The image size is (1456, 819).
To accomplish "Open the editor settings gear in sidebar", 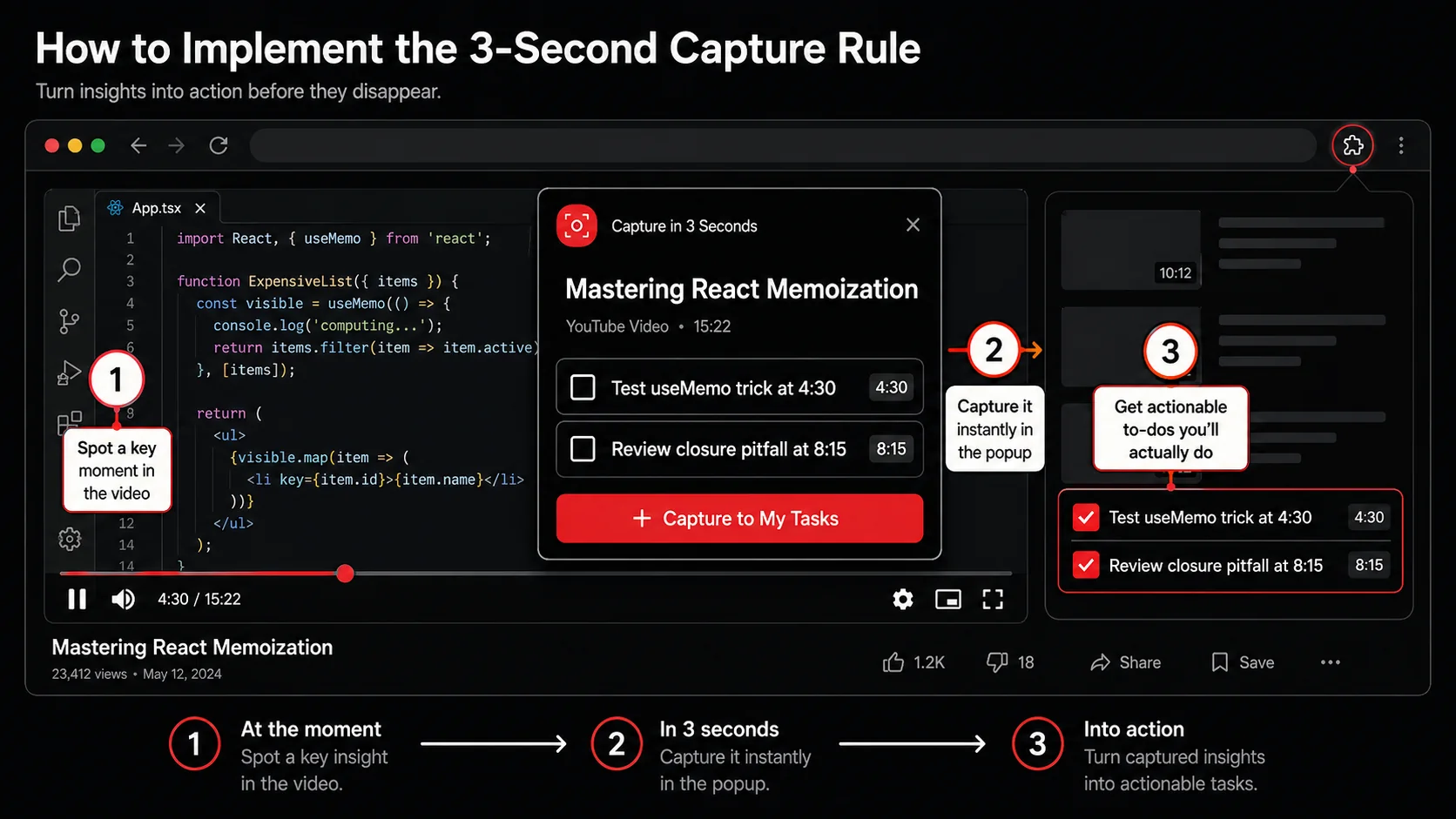I will click(70, 539).
